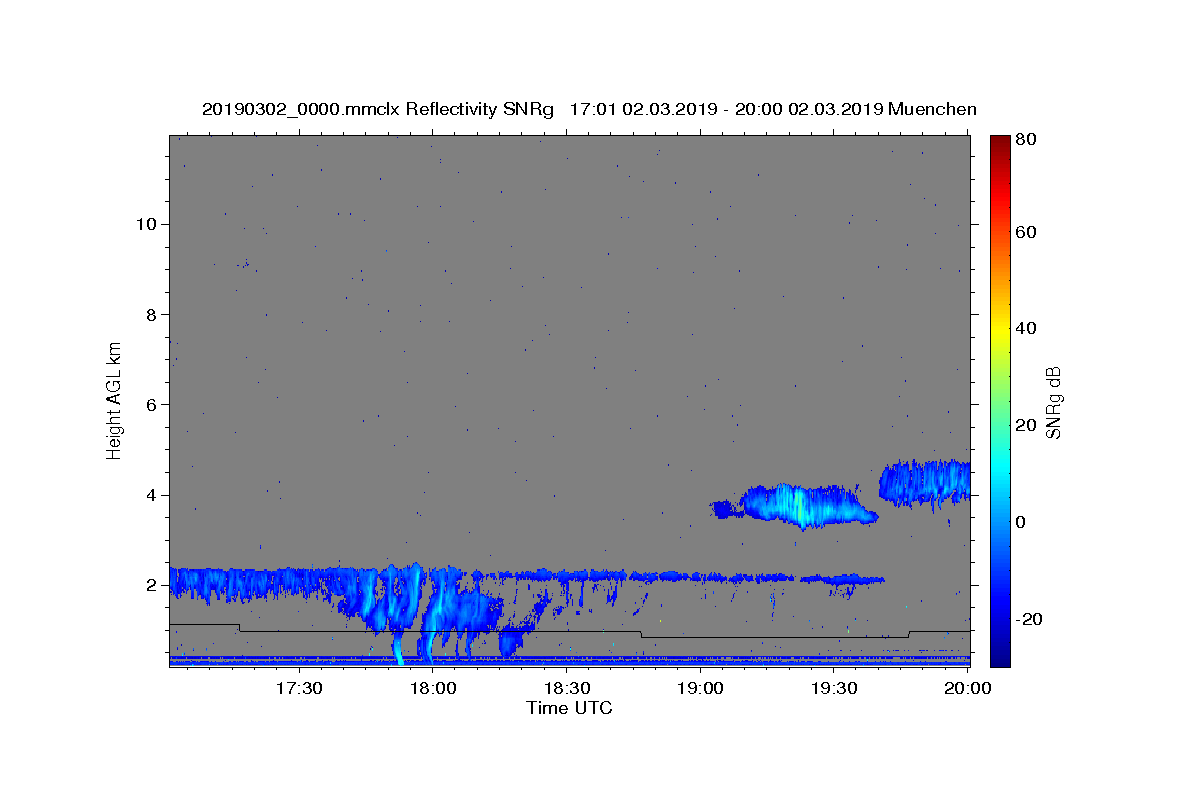The image size is (1200, 800).
Task: Click the height tick label 8
Action: (151, 314)
